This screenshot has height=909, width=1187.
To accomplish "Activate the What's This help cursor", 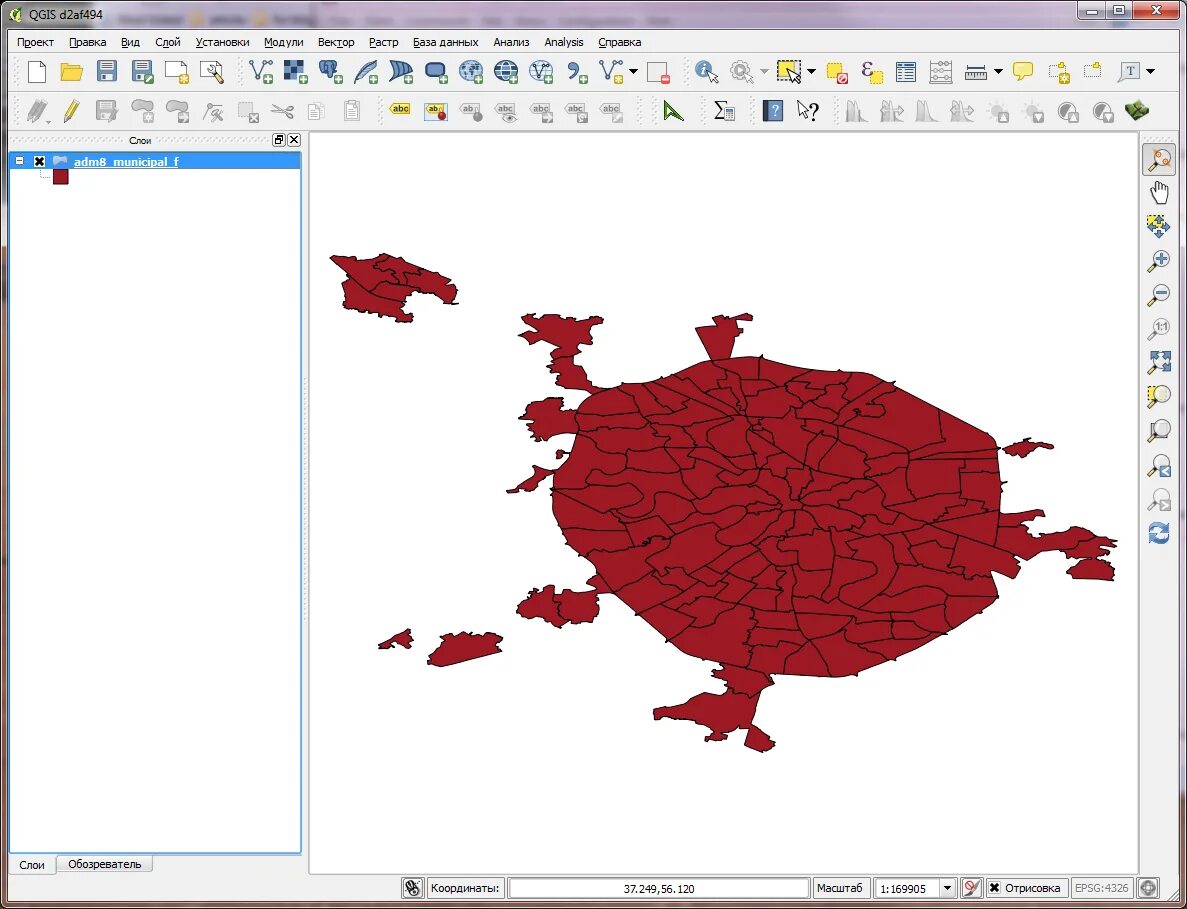I will coord(808,111).
